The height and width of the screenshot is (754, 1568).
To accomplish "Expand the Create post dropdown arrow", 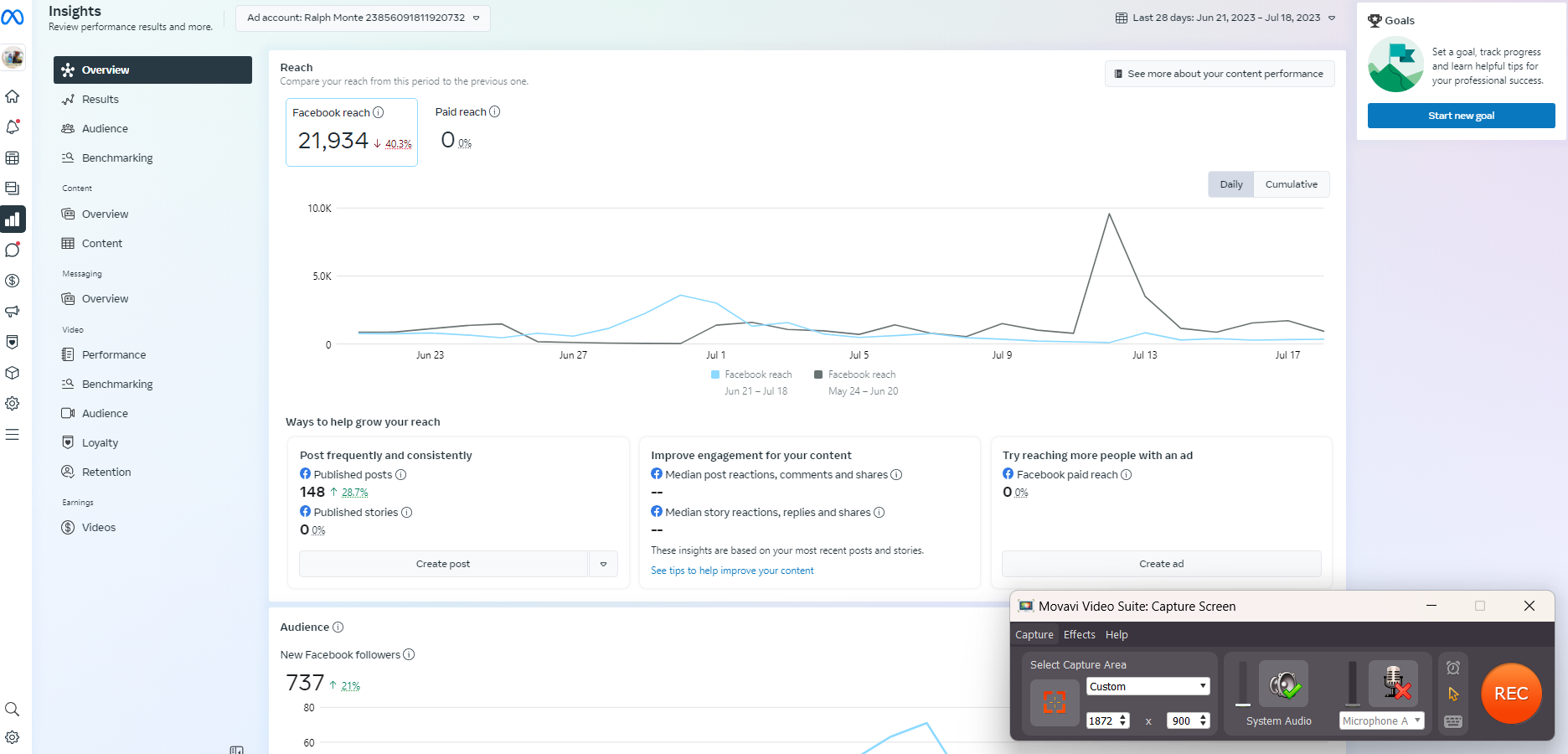I will (x=603, y=564).
